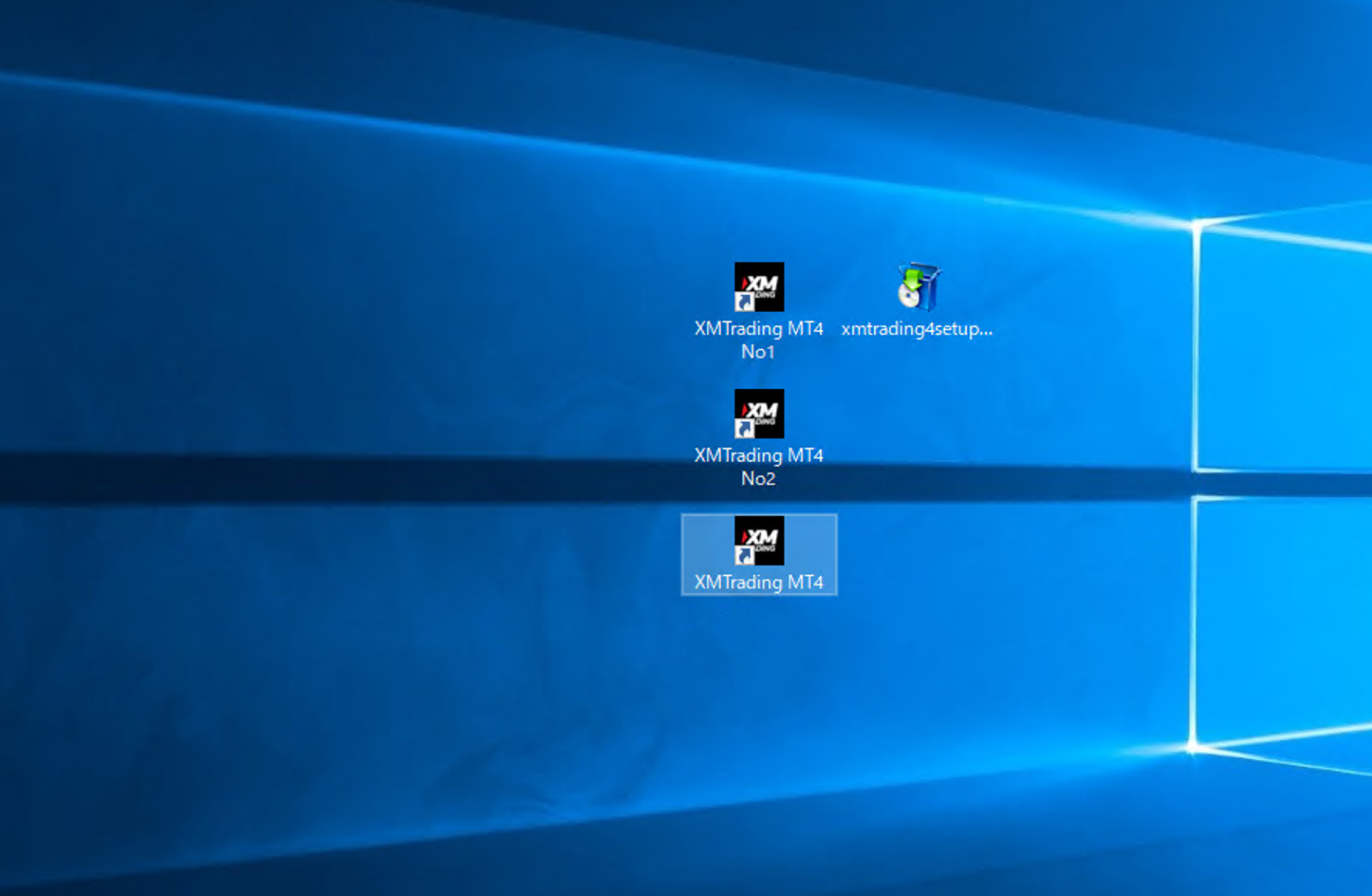The height and width of the screenshot is (896, 1372).
Task: Click the XM logo on the highlighted shortcut
Action: 762,537
